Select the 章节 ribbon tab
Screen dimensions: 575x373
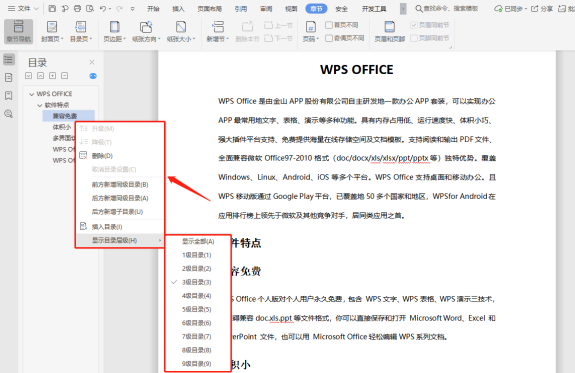tap(316, 9)
